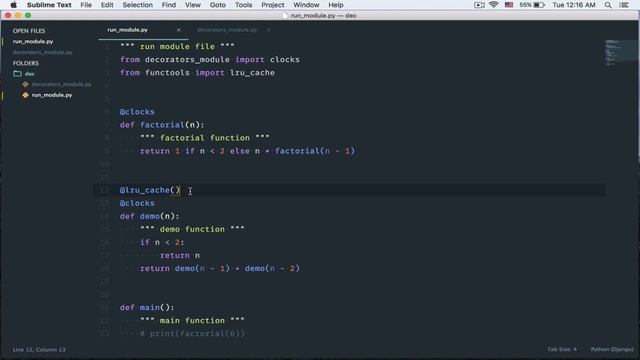Click 'from functools import lru_cache' line
The height and width of the screenshot is (360, 640).
click(198, 73)
